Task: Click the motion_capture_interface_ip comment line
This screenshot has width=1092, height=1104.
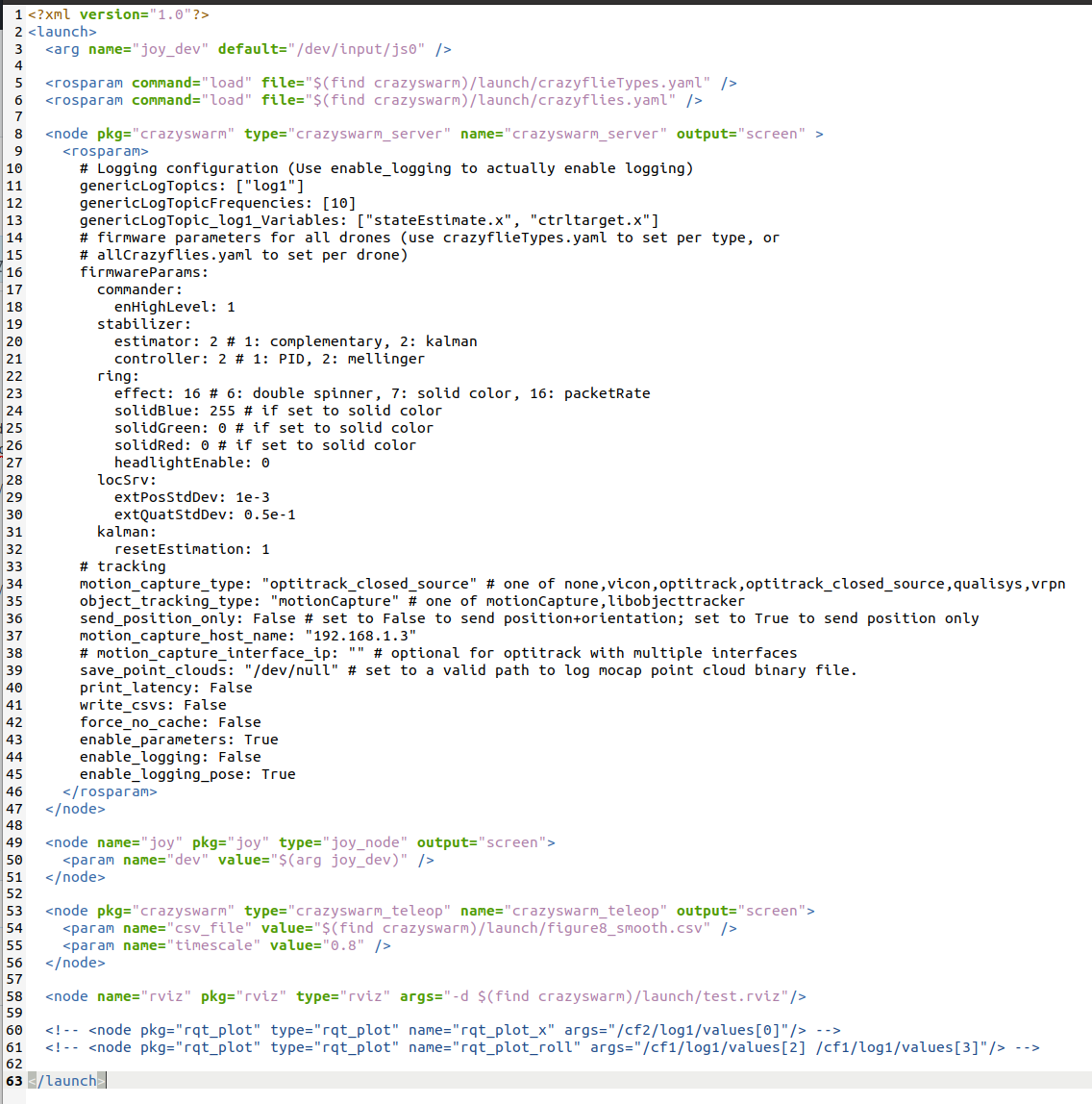Action: click(x=438, y=653)
